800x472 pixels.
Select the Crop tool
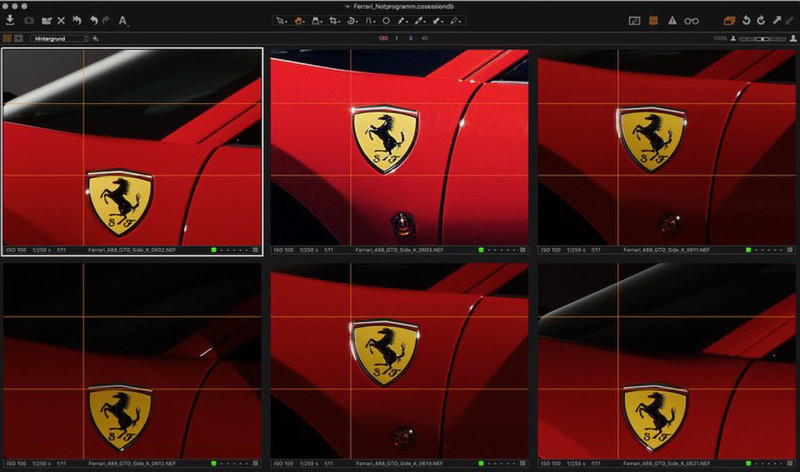333,21
